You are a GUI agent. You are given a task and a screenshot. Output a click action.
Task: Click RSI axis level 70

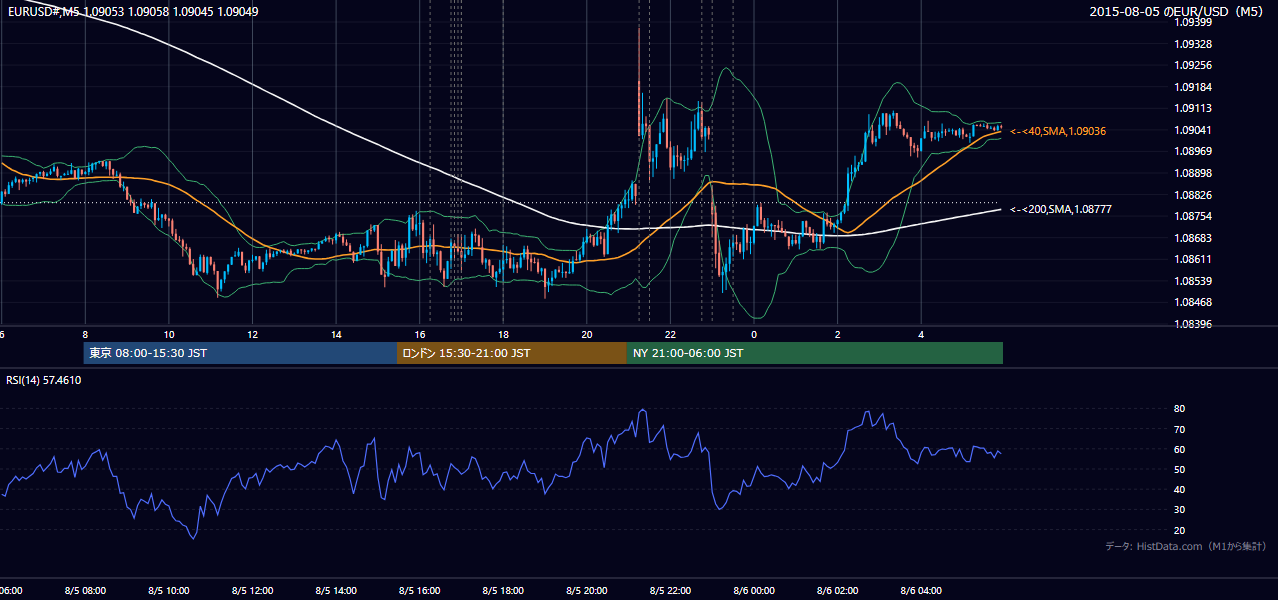(x=1180, y=429)
